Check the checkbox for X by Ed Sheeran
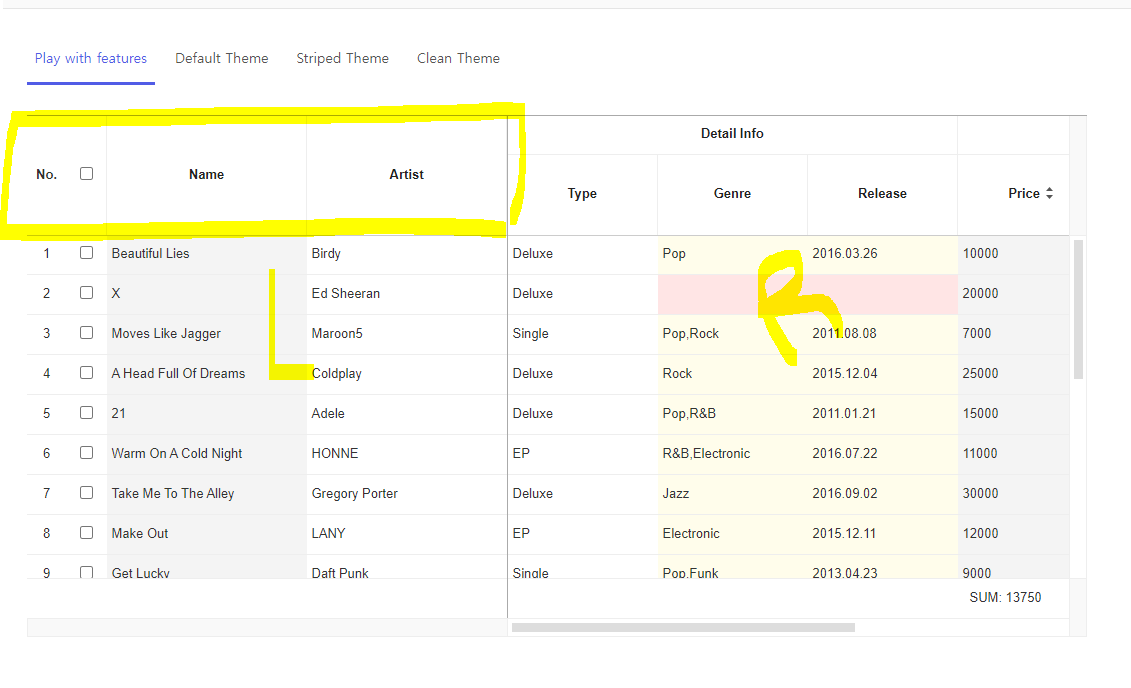 86,293
